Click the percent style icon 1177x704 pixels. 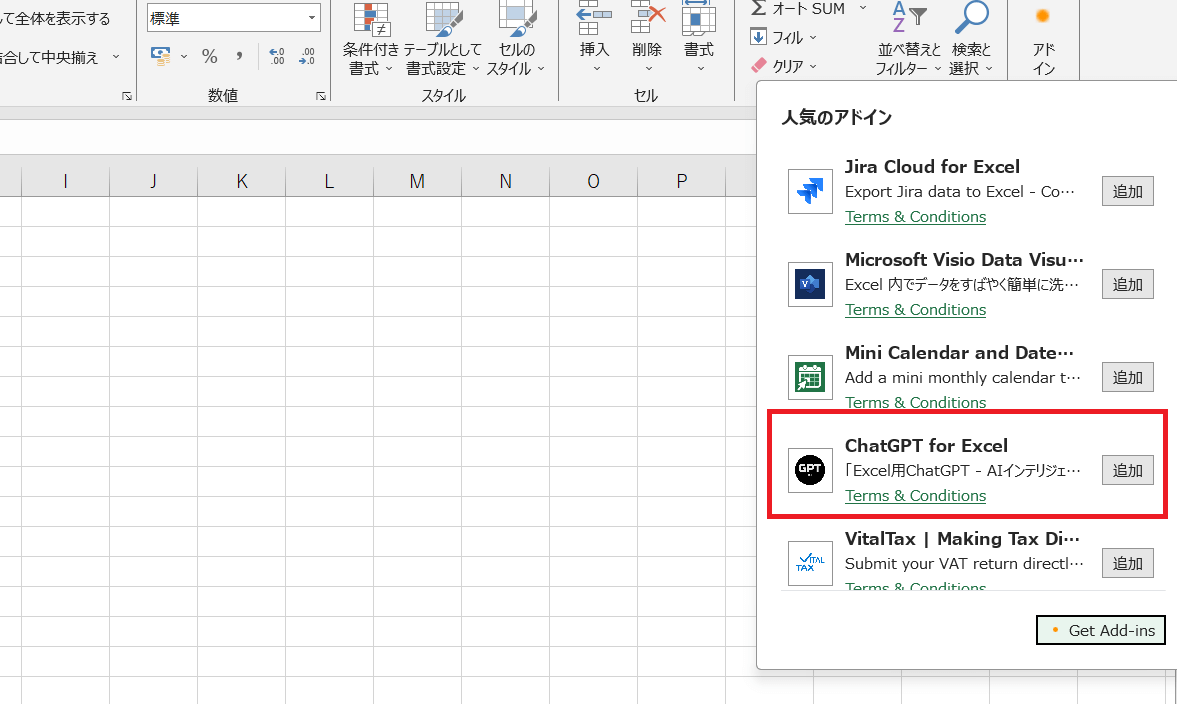click(x=209, y=56)
